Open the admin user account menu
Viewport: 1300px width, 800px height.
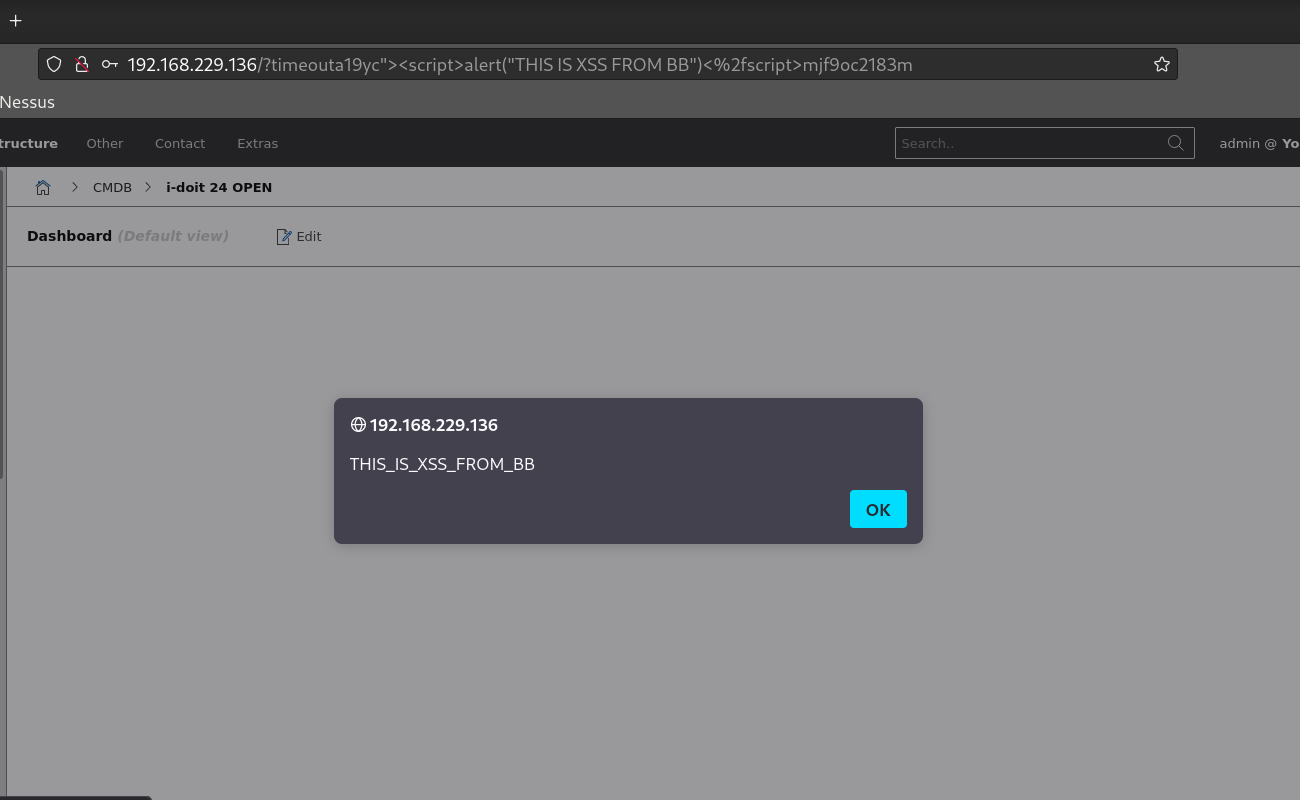point(1255,143)
